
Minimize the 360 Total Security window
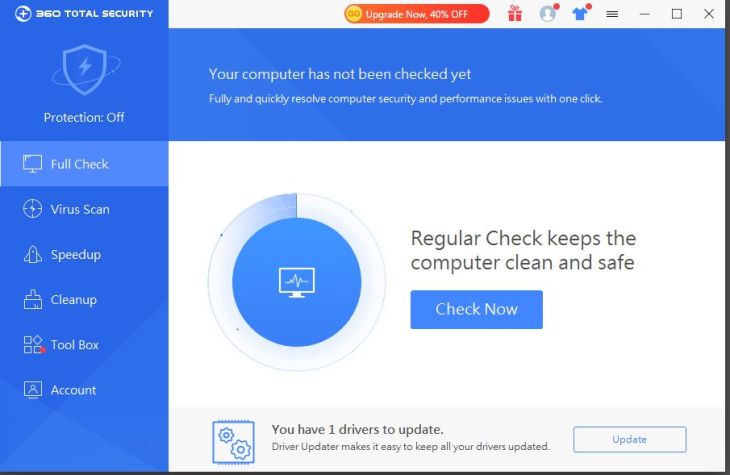644,14
